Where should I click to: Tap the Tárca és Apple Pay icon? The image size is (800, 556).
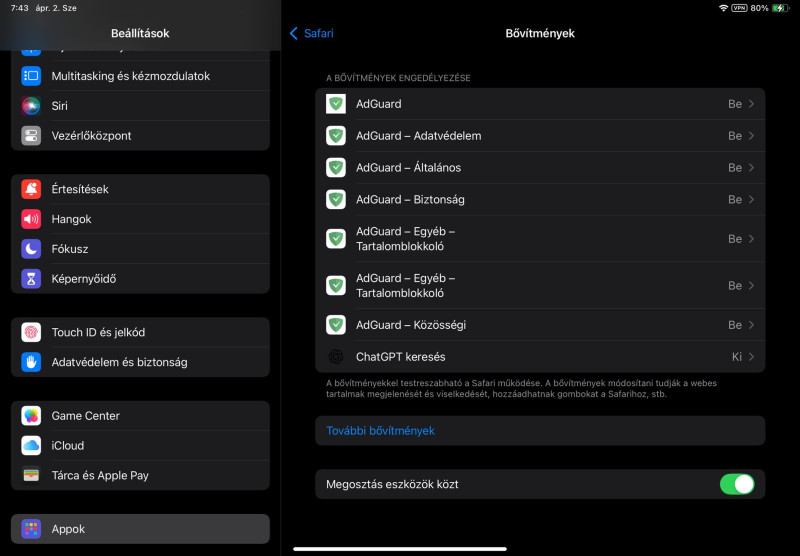31,475
